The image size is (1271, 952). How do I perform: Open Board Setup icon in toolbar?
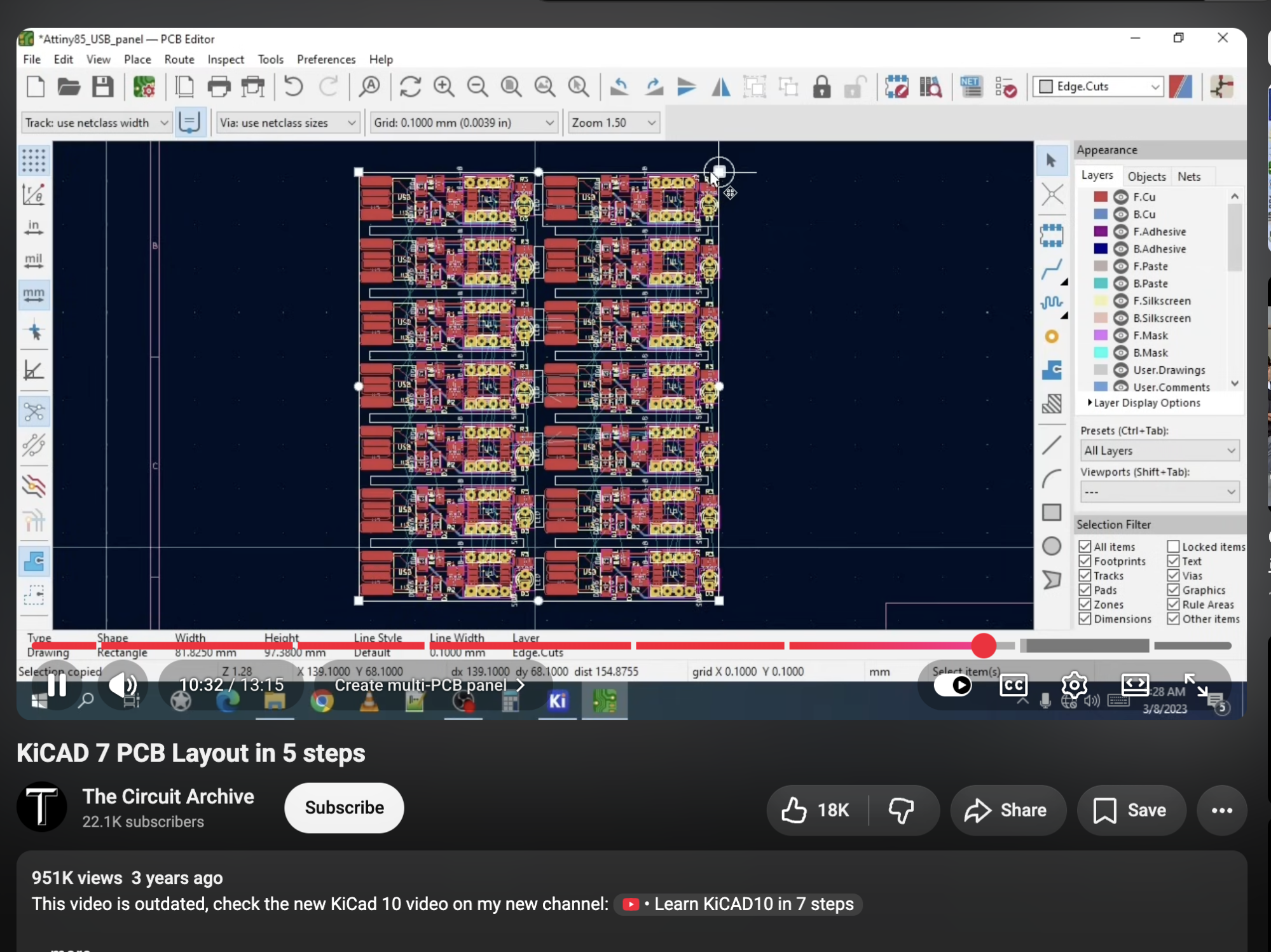click(x=144, y=86)
